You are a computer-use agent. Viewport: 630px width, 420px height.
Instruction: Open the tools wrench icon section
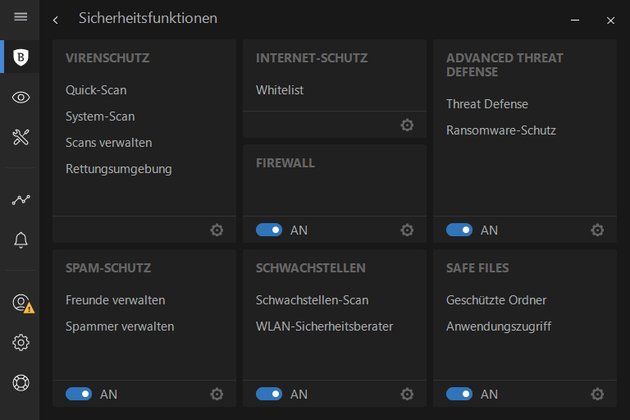(20, 137)
